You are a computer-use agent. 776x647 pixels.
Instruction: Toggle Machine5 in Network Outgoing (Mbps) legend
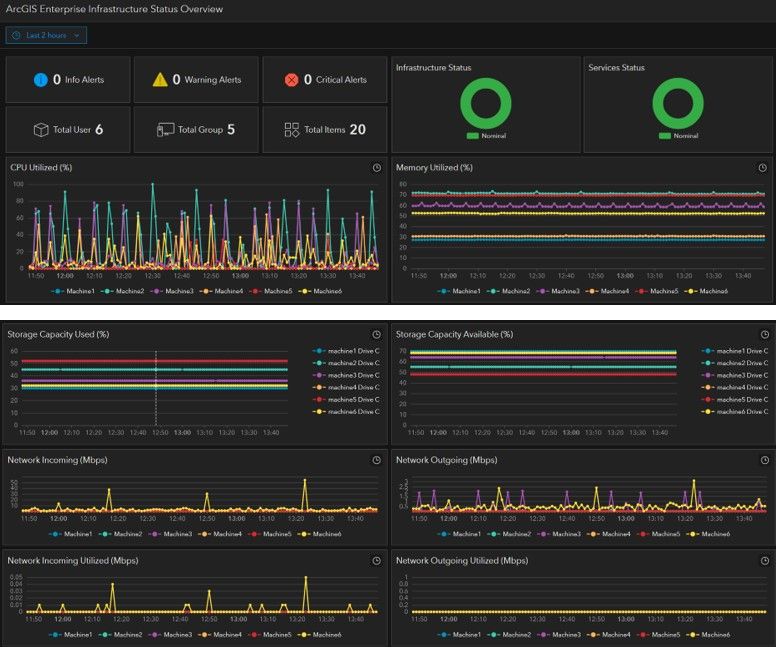(658, 534)
